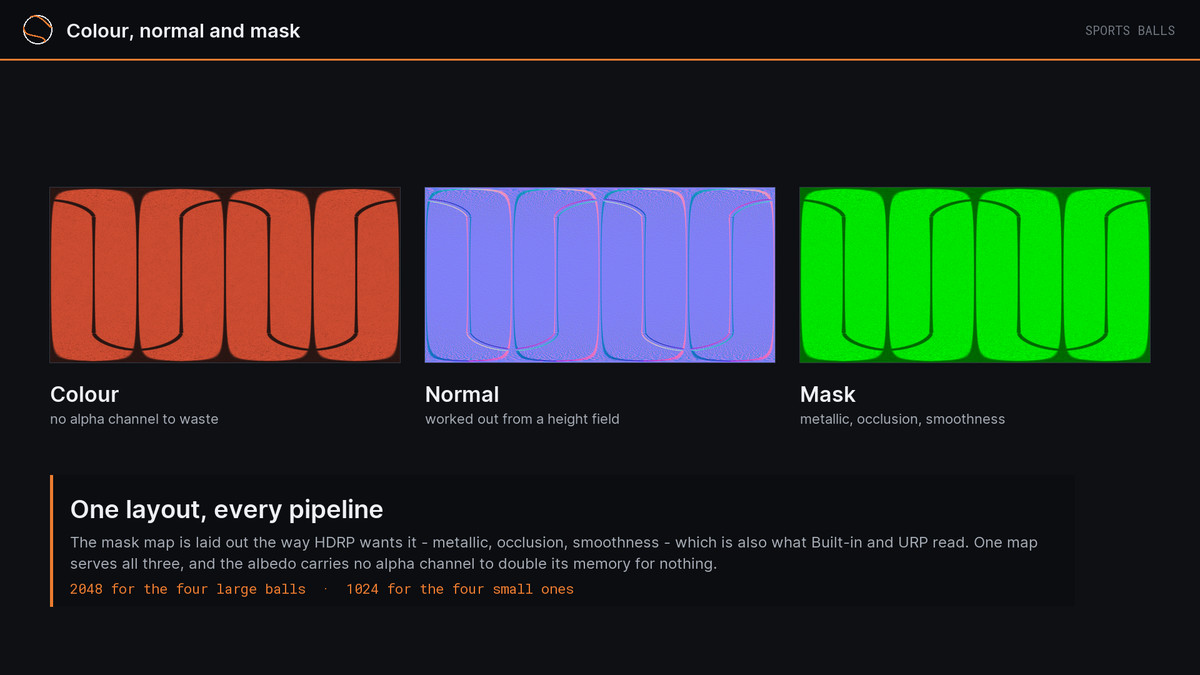
Task: Select the "Colour, normal and mask" title
Action: point(183,31)
